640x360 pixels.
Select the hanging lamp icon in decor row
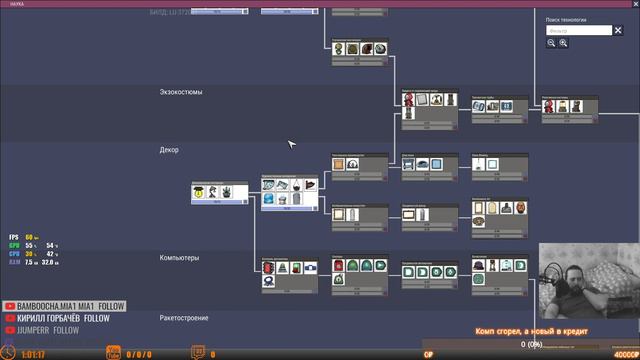[x=478, y=164]
